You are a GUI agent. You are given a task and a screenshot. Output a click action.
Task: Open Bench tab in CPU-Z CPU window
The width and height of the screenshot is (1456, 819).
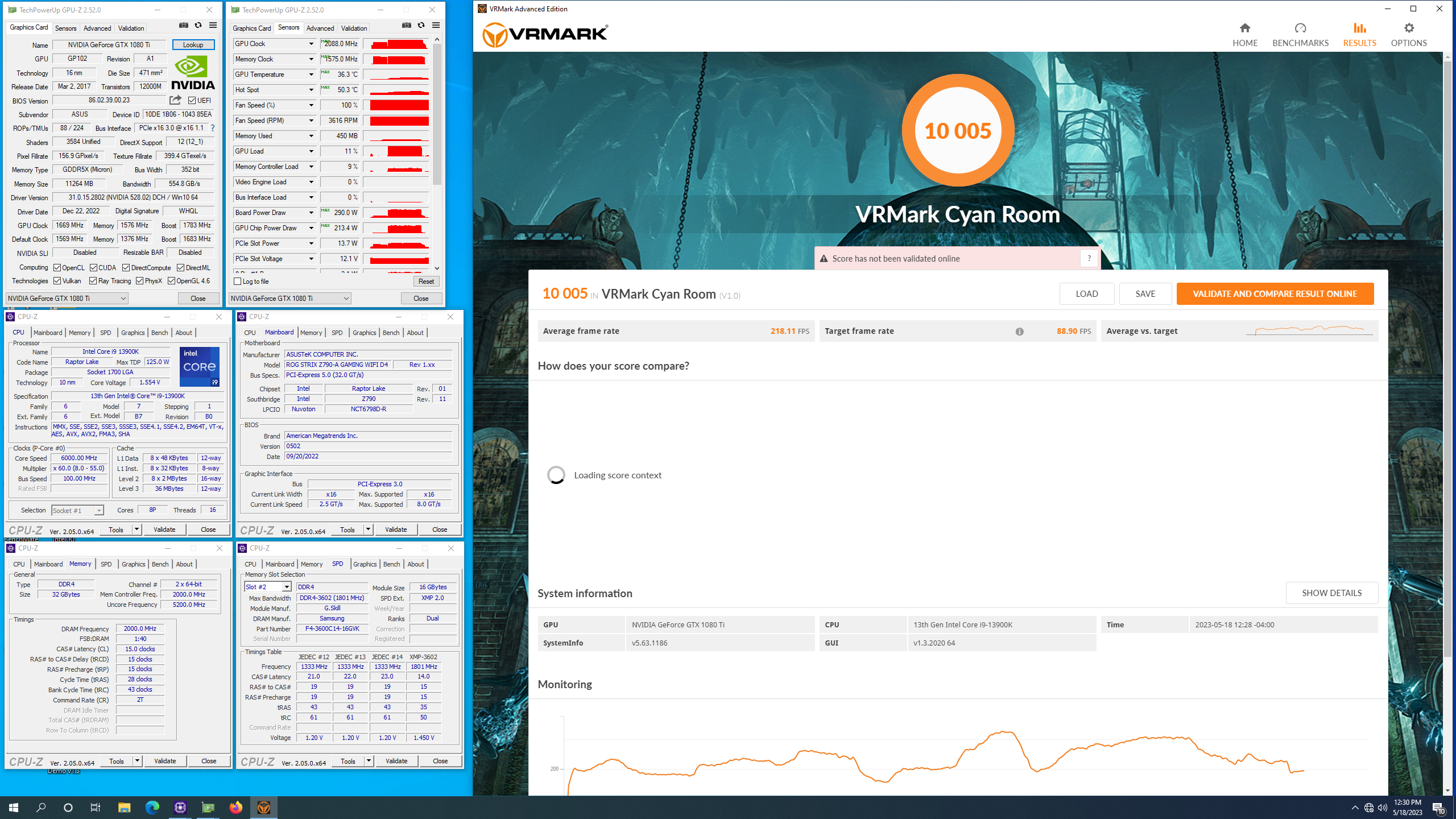(x=159, y=333)
